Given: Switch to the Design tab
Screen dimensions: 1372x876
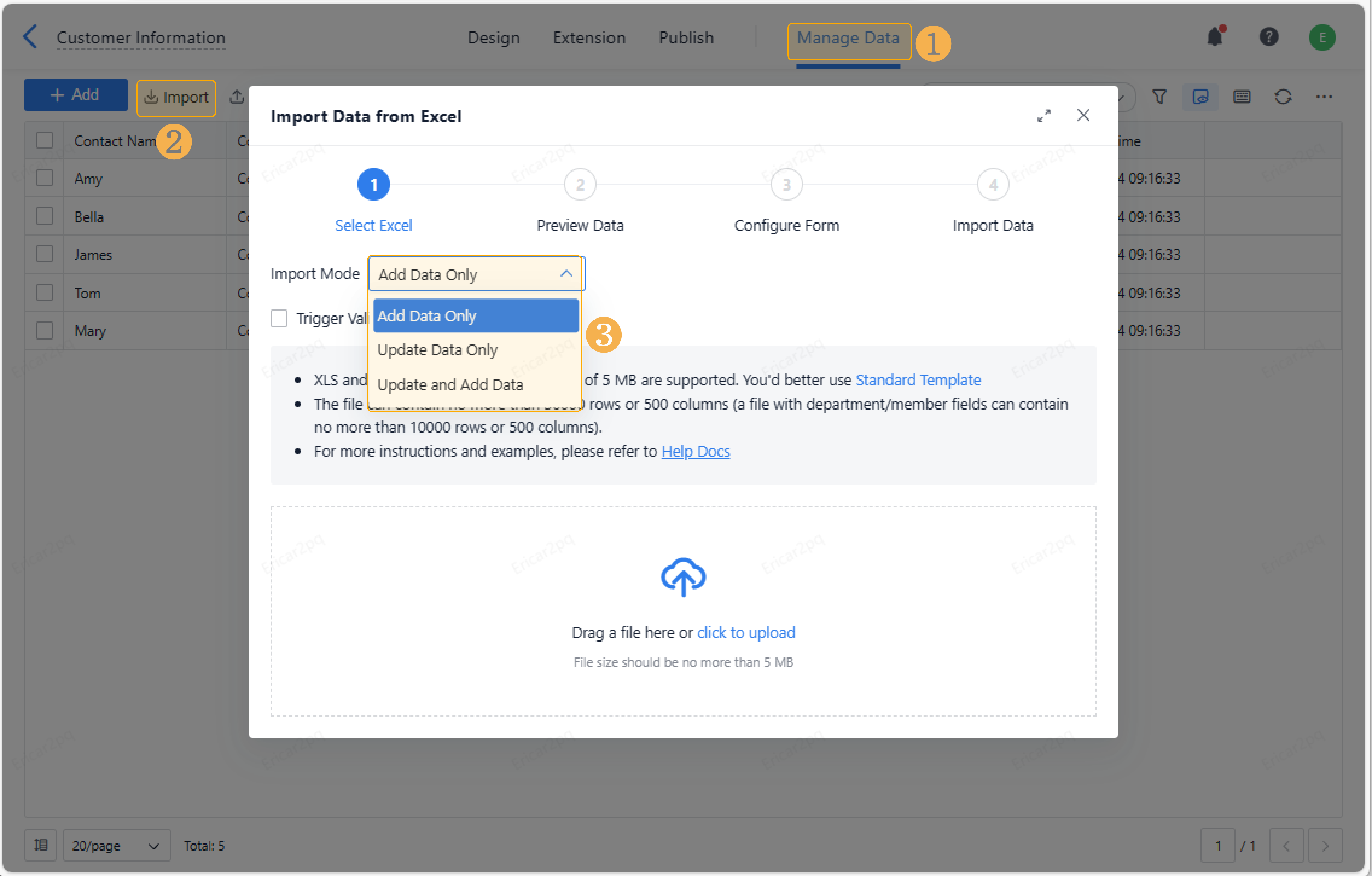Looking at the screenshot, I should tap(493, 38).
